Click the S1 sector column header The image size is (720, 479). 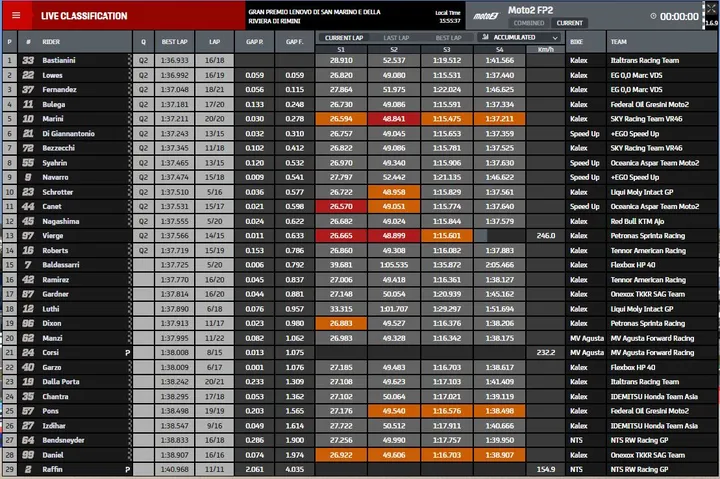click(x=341, y=50)
